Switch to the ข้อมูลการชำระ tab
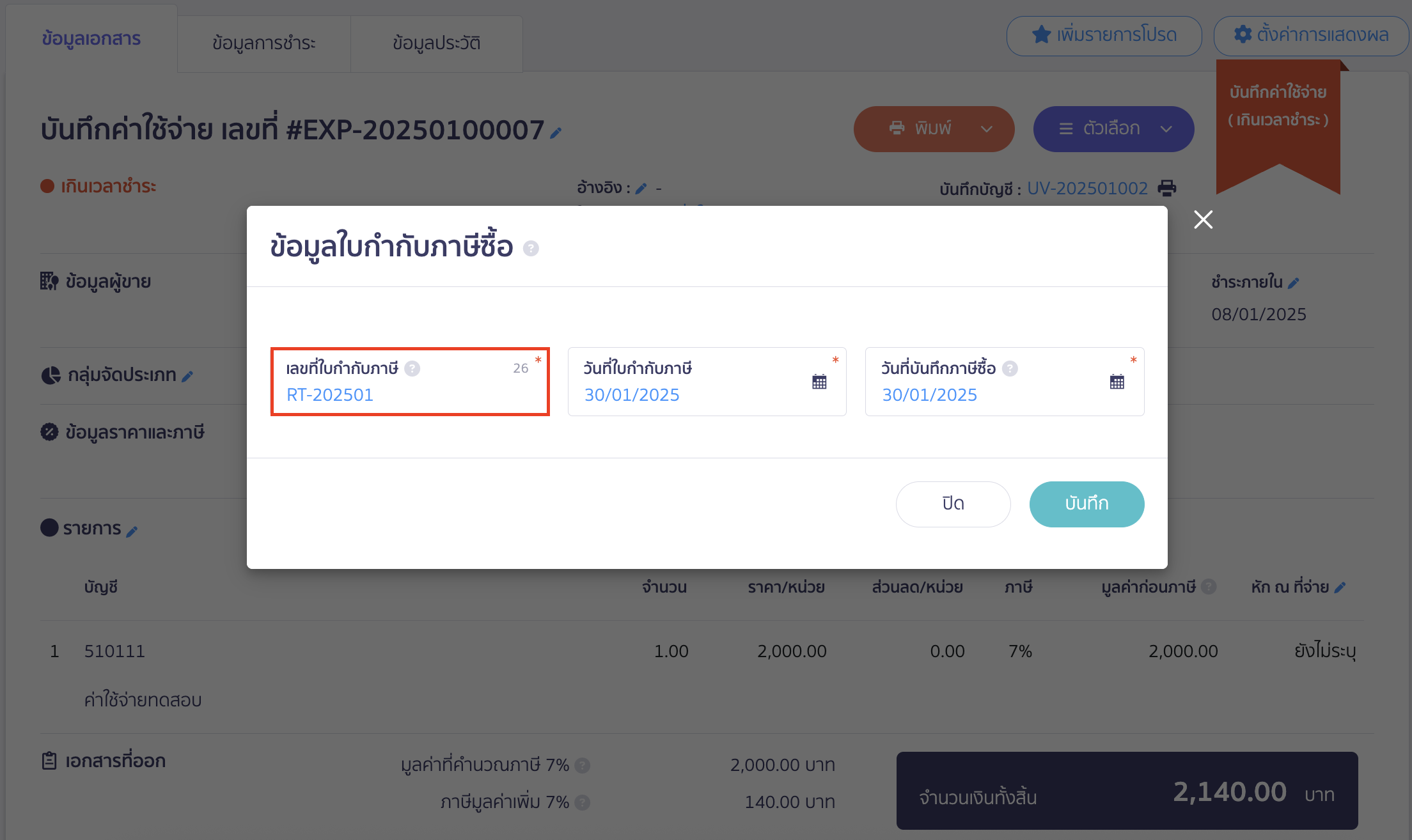 (x=263, y=42)
